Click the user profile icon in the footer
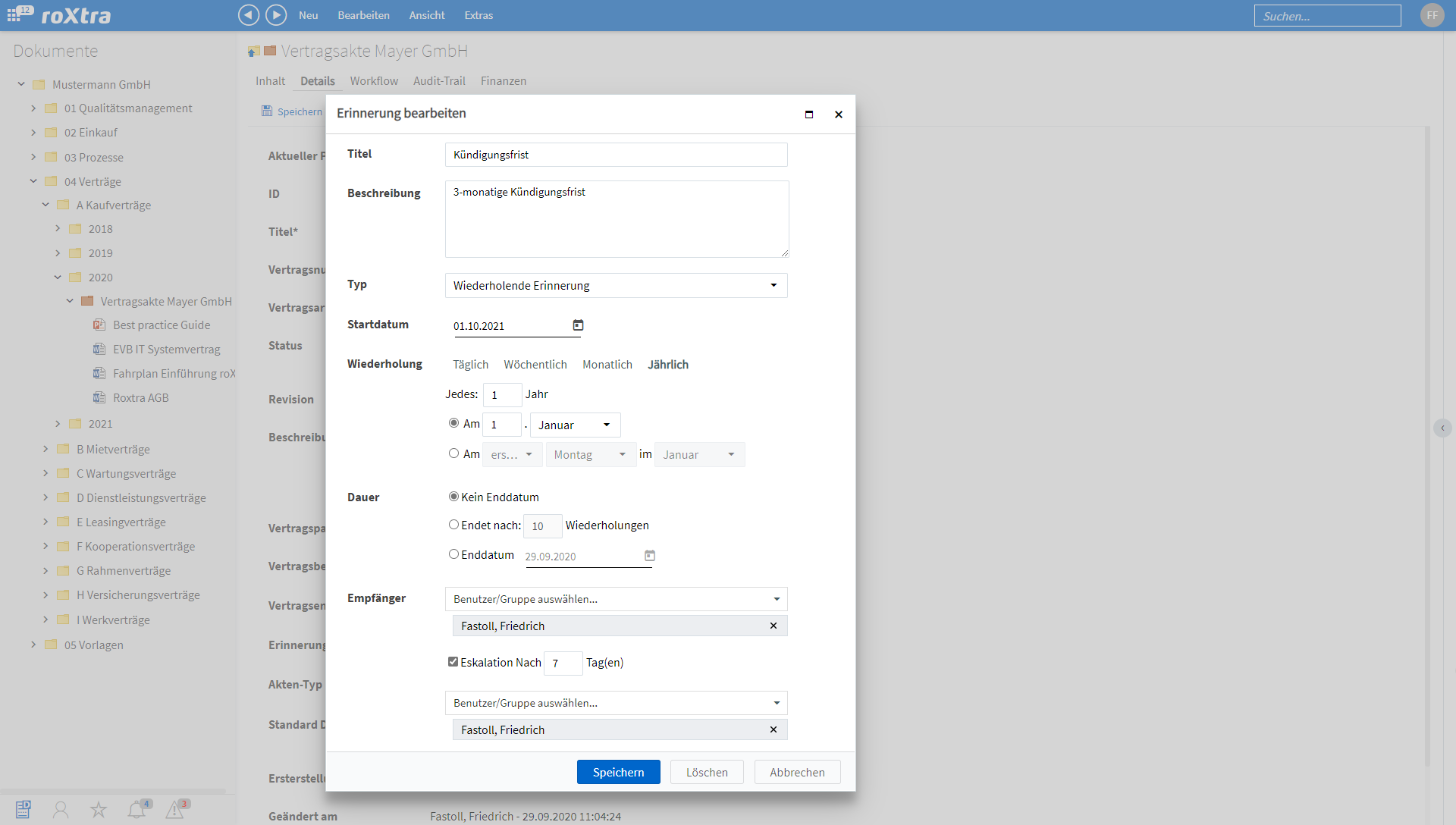The image size is (1456, 825). [60, 809]
